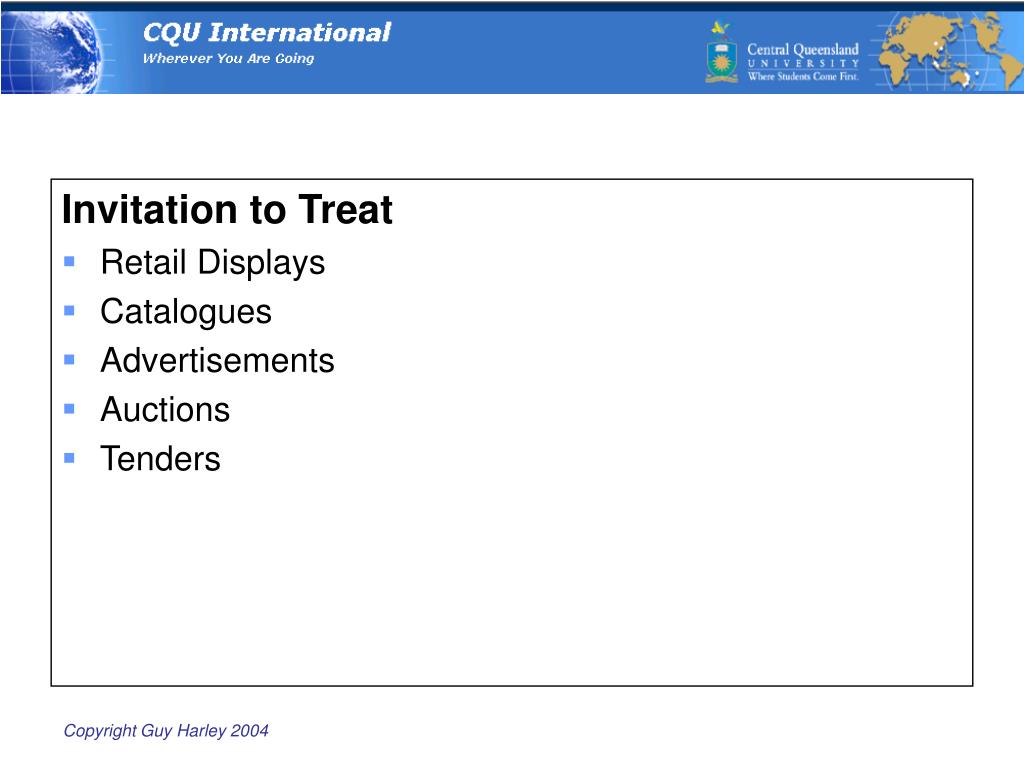Image resolution: width=1024 pixels, height=768 pixels.
Task: Click the Copyright Guy Harley 2004 footer
Action: [166, 731]
